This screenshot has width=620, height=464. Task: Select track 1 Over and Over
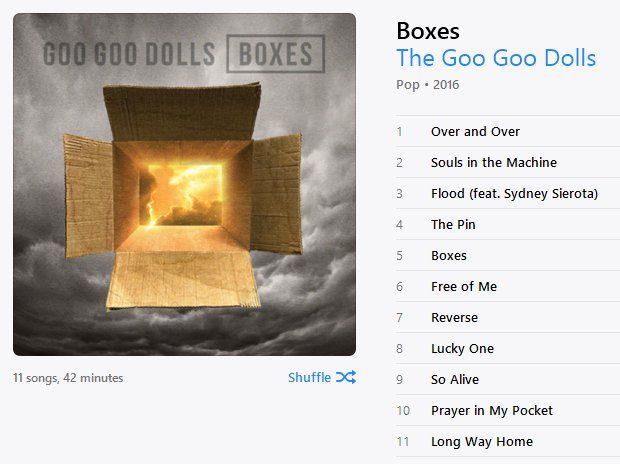508,131
